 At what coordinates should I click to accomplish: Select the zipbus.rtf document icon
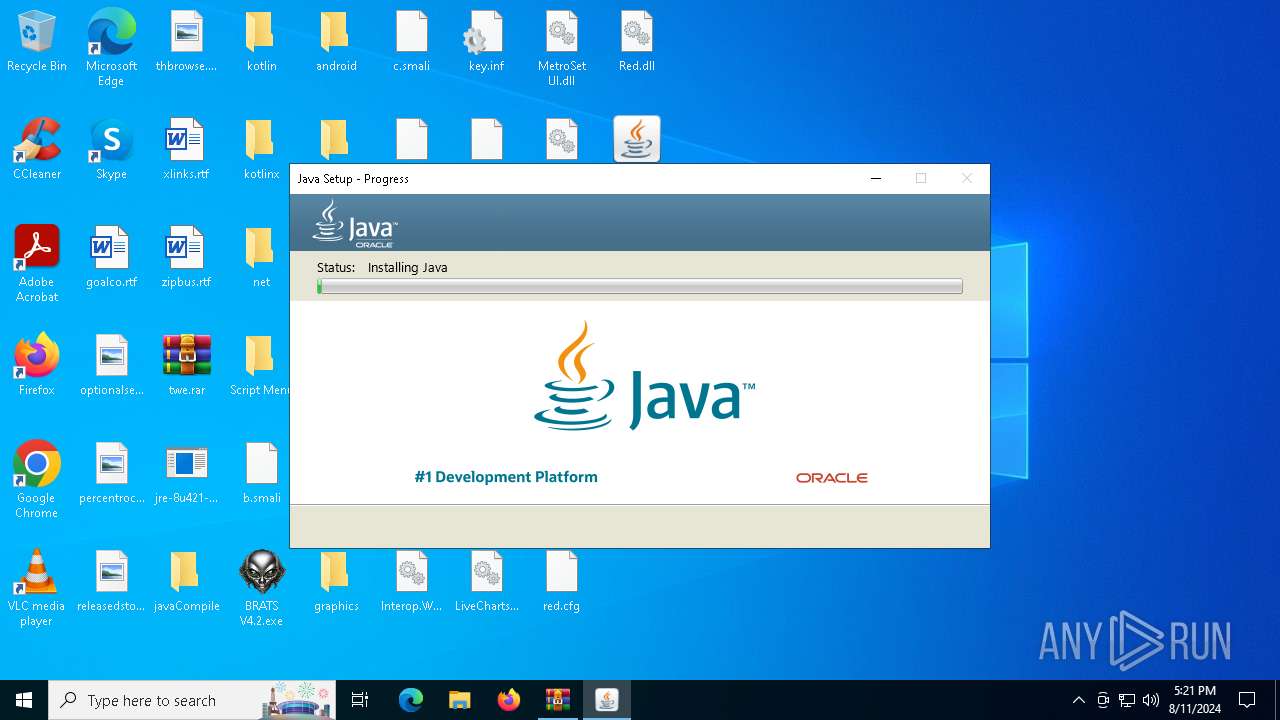(x=186, y=258)
